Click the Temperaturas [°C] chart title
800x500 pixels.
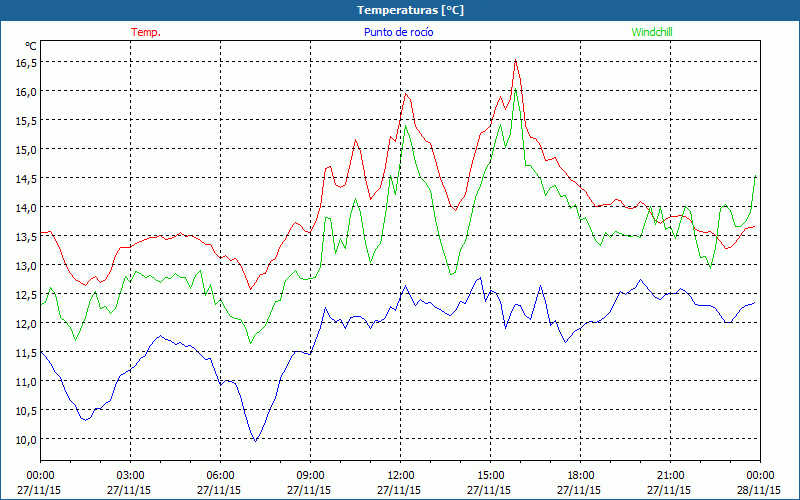(x=410, y=10)
